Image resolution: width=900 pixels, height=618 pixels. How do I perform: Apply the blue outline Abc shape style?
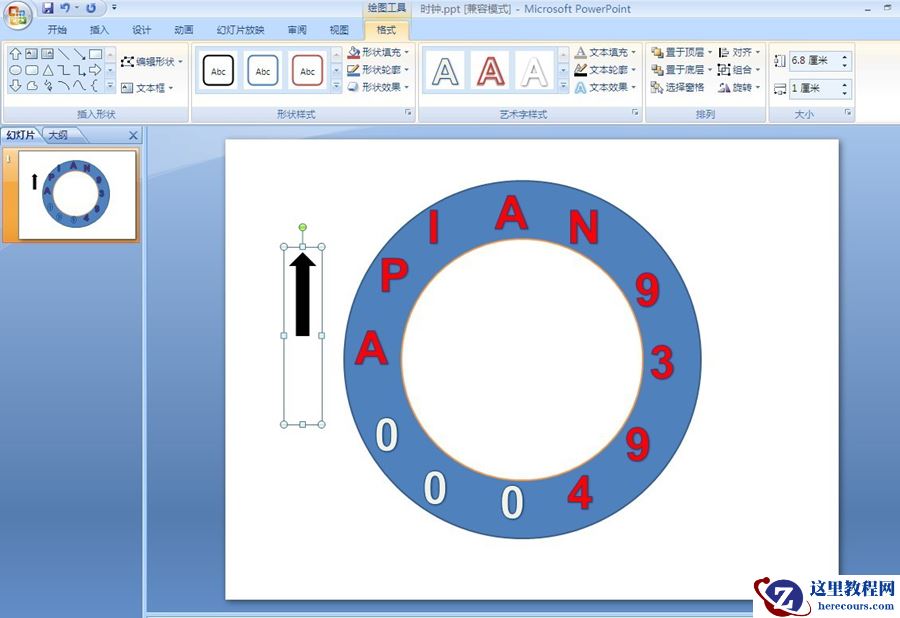pyautogui.click(x=263, y=71)
